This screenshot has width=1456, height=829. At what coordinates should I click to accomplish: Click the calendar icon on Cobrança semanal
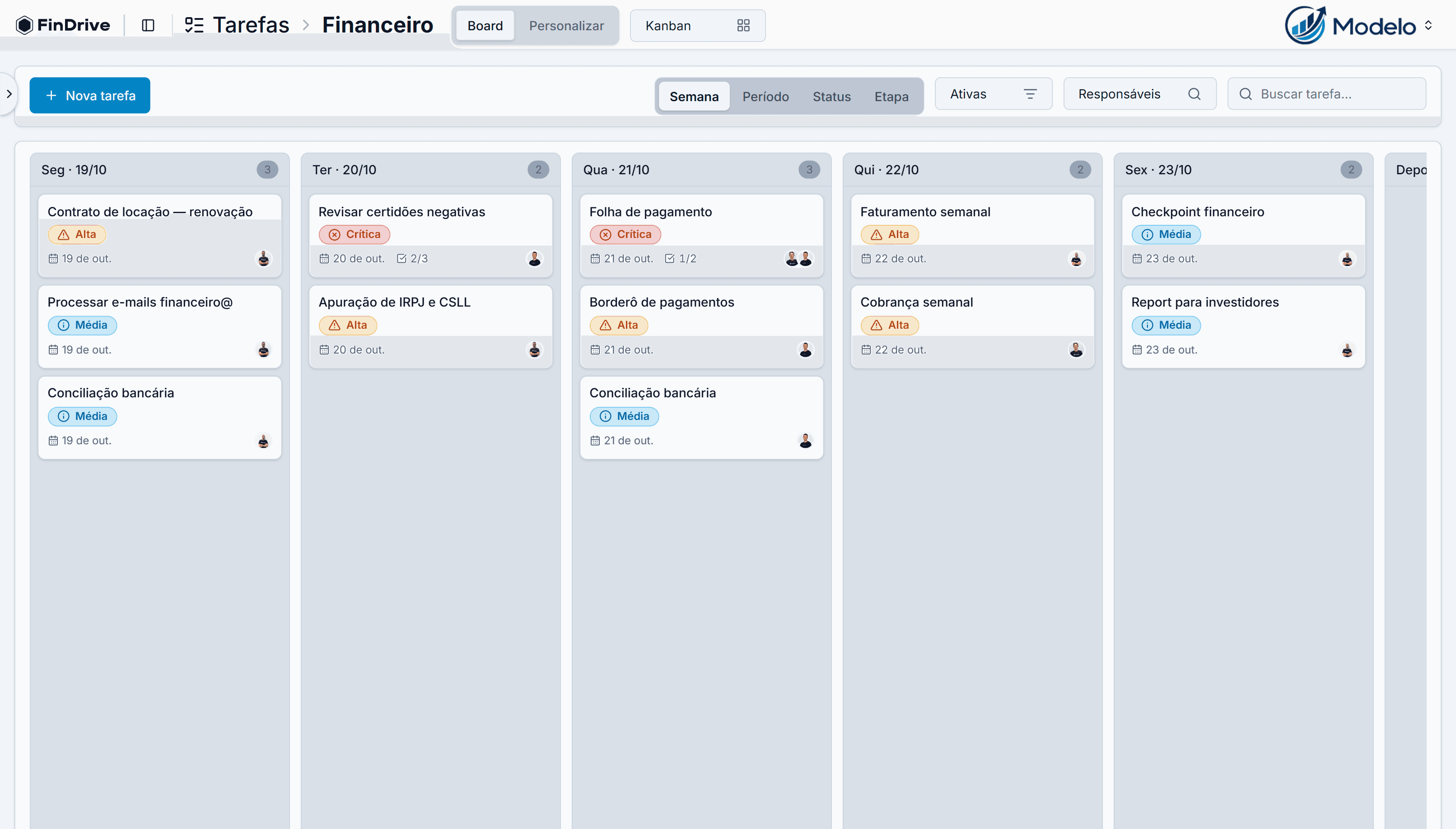(865, 349)
